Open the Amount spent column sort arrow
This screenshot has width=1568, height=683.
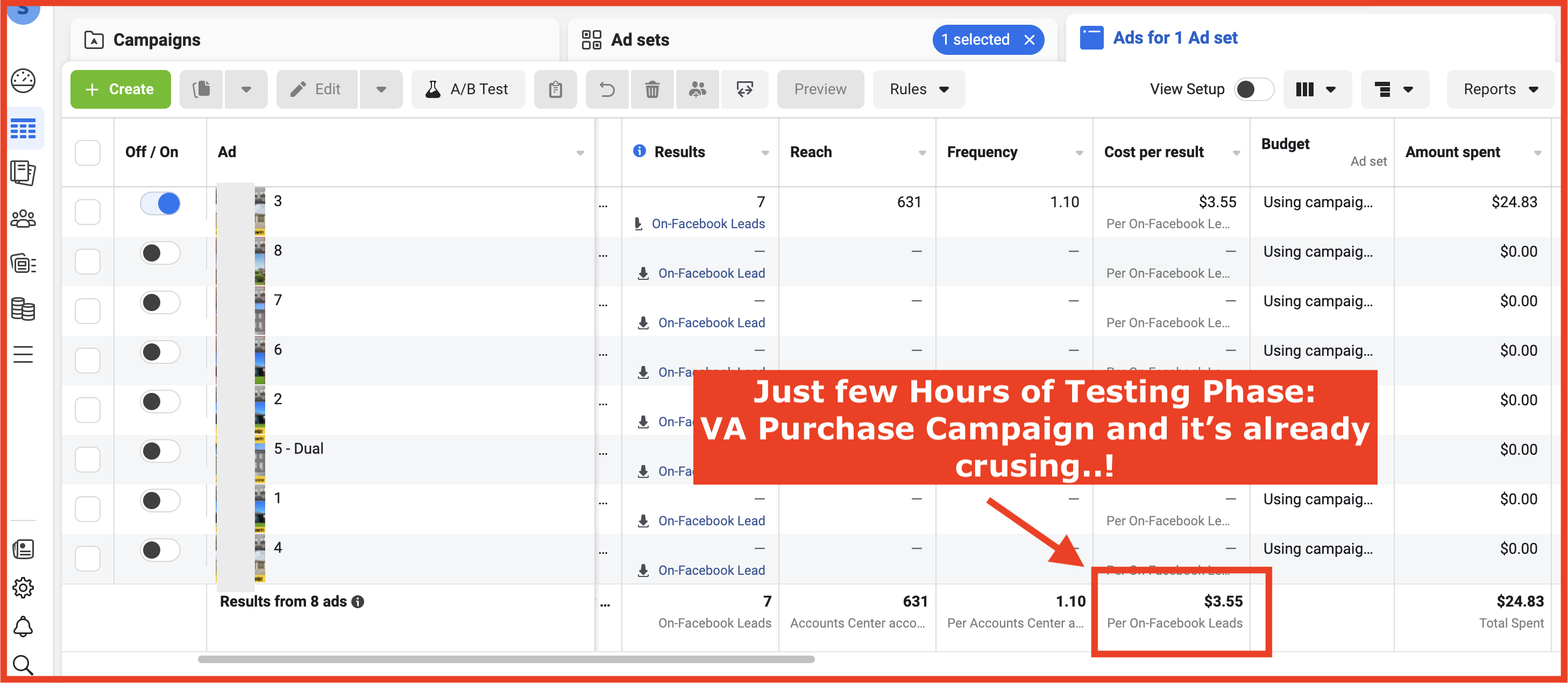(x=1537, y=153)
